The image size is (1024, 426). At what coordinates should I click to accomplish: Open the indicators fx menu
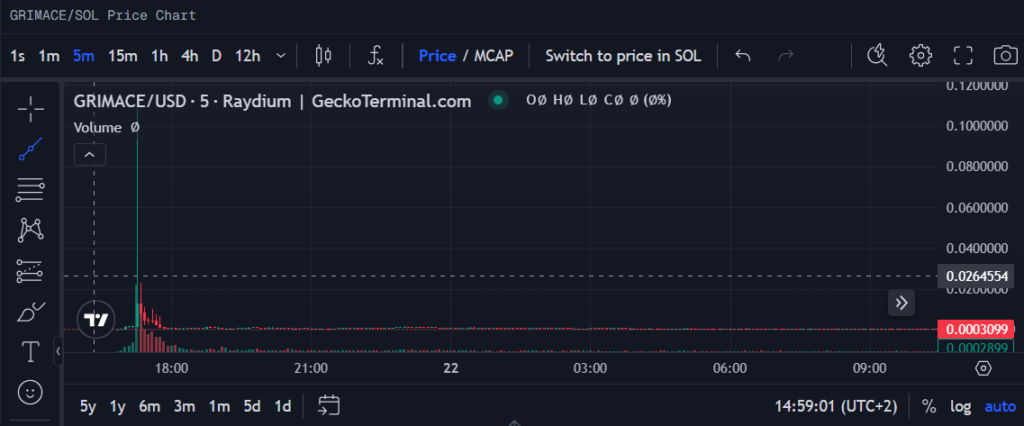click(375, 55)
